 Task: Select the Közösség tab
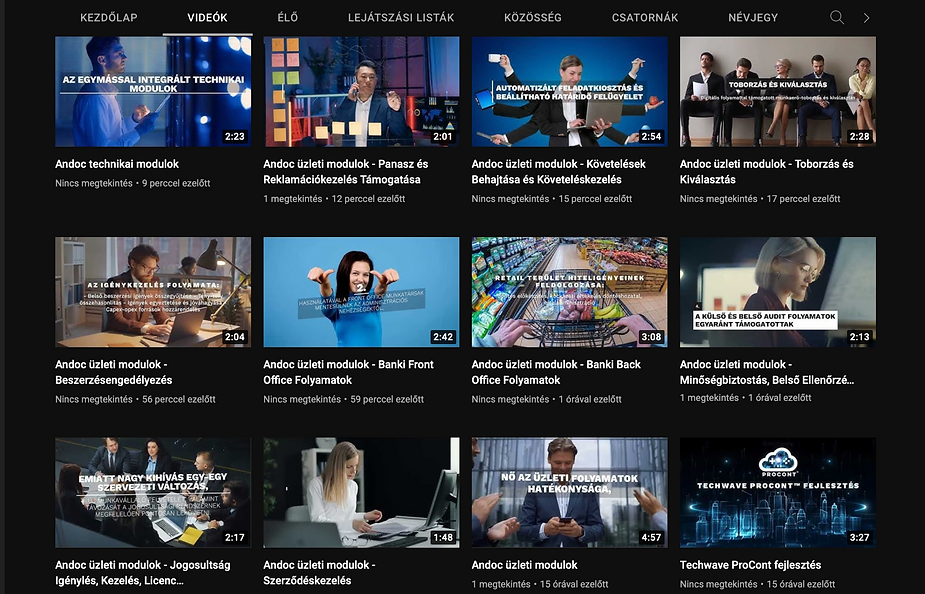pos(533,18)
